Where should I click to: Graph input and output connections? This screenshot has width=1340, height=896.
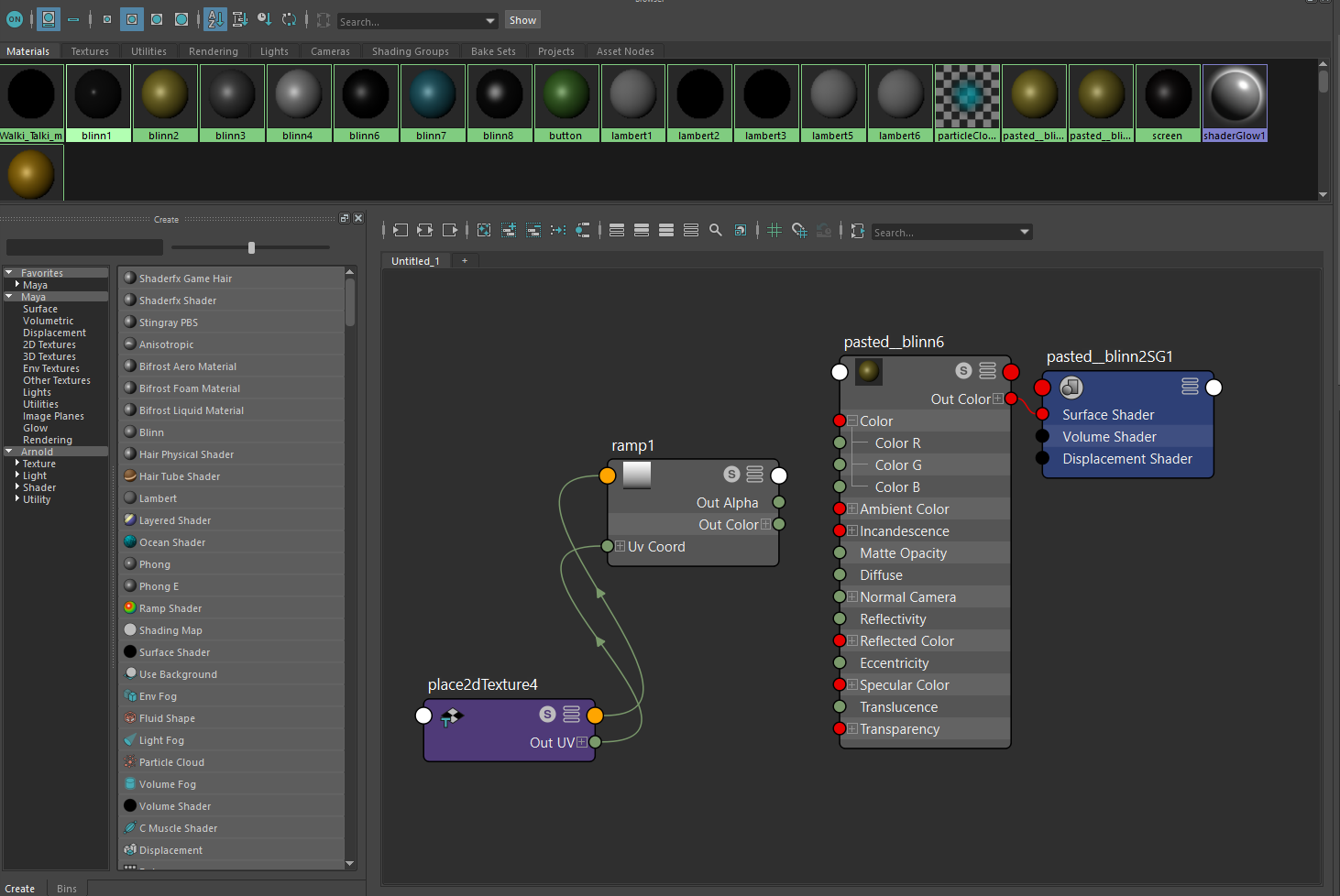pyautogui.click(x=425, y=231)
